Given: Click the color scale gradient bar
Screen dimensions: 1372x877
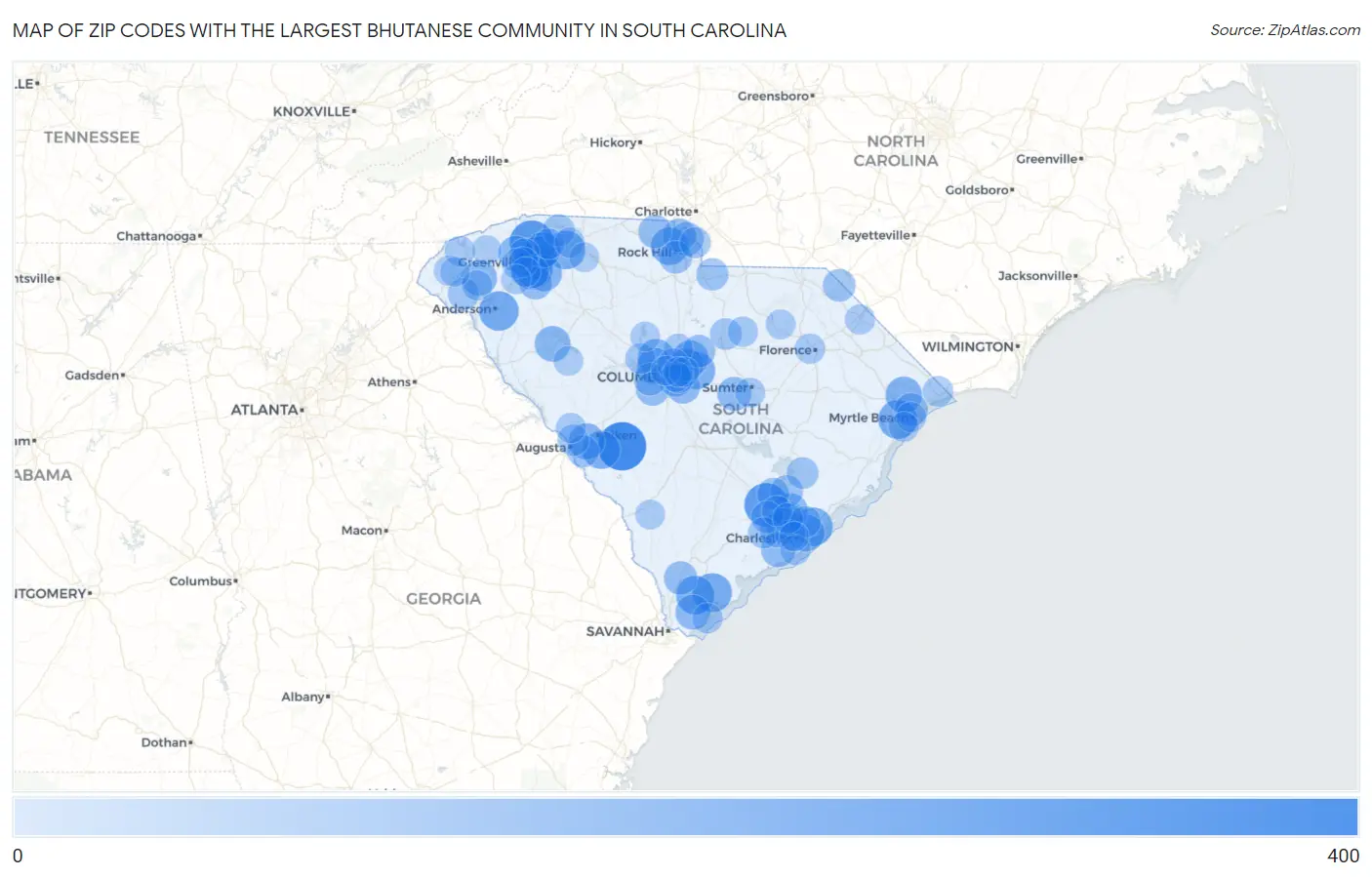Looking at the screenshot, I should tap(685, 817).
